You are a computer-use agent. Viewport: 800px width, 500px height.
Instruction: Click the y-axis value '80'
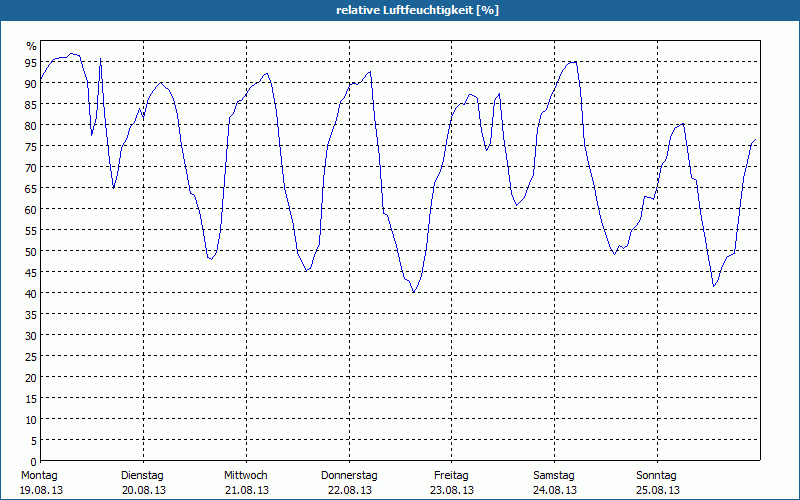(x=31, y=126)
